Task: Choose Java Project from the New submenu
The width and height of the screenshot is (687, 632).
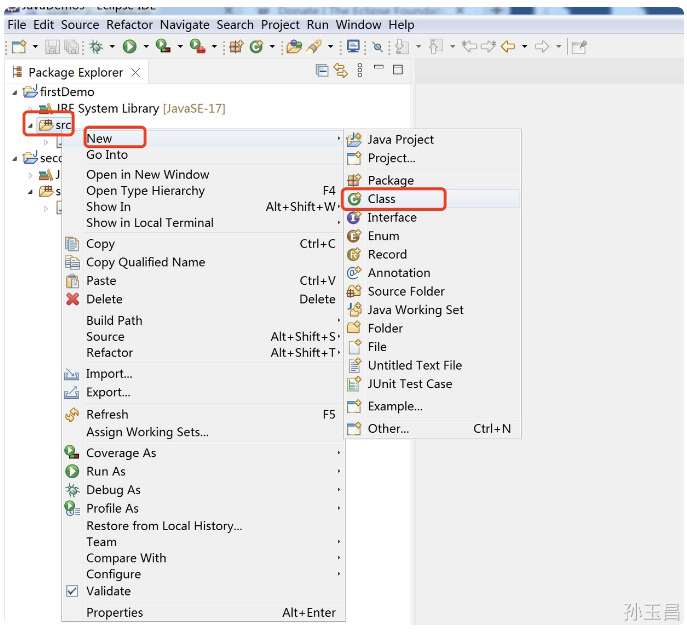Action: point(433,139)
